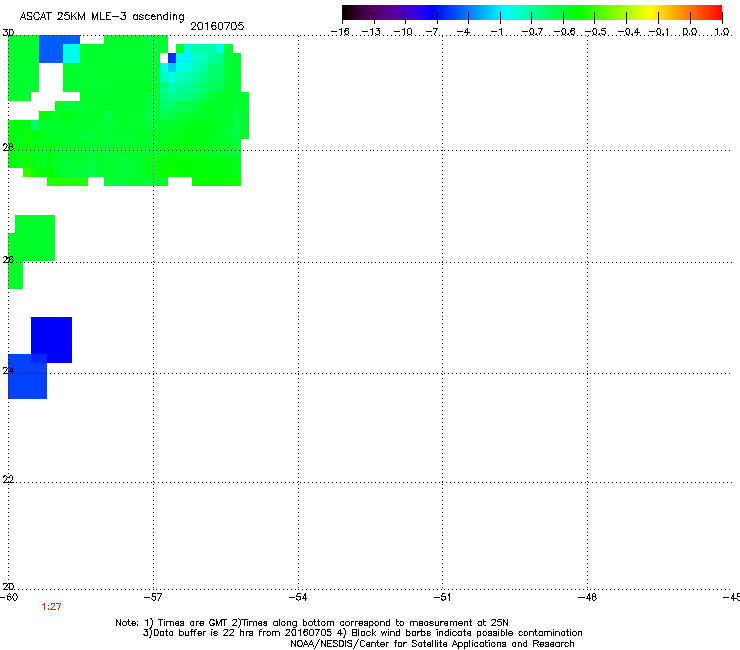Click the longitude label "-51"

(x=442, y=597)
